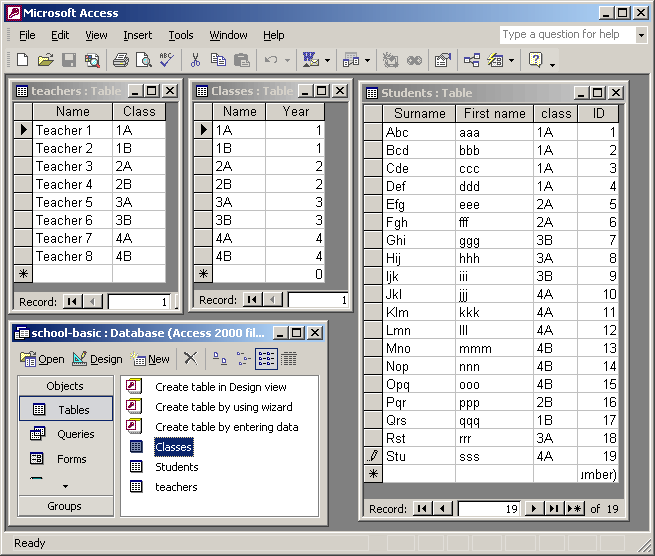Click the File Search toolbar icon
655x556 pixels.
pyautogui.click(x=92, y=60)
